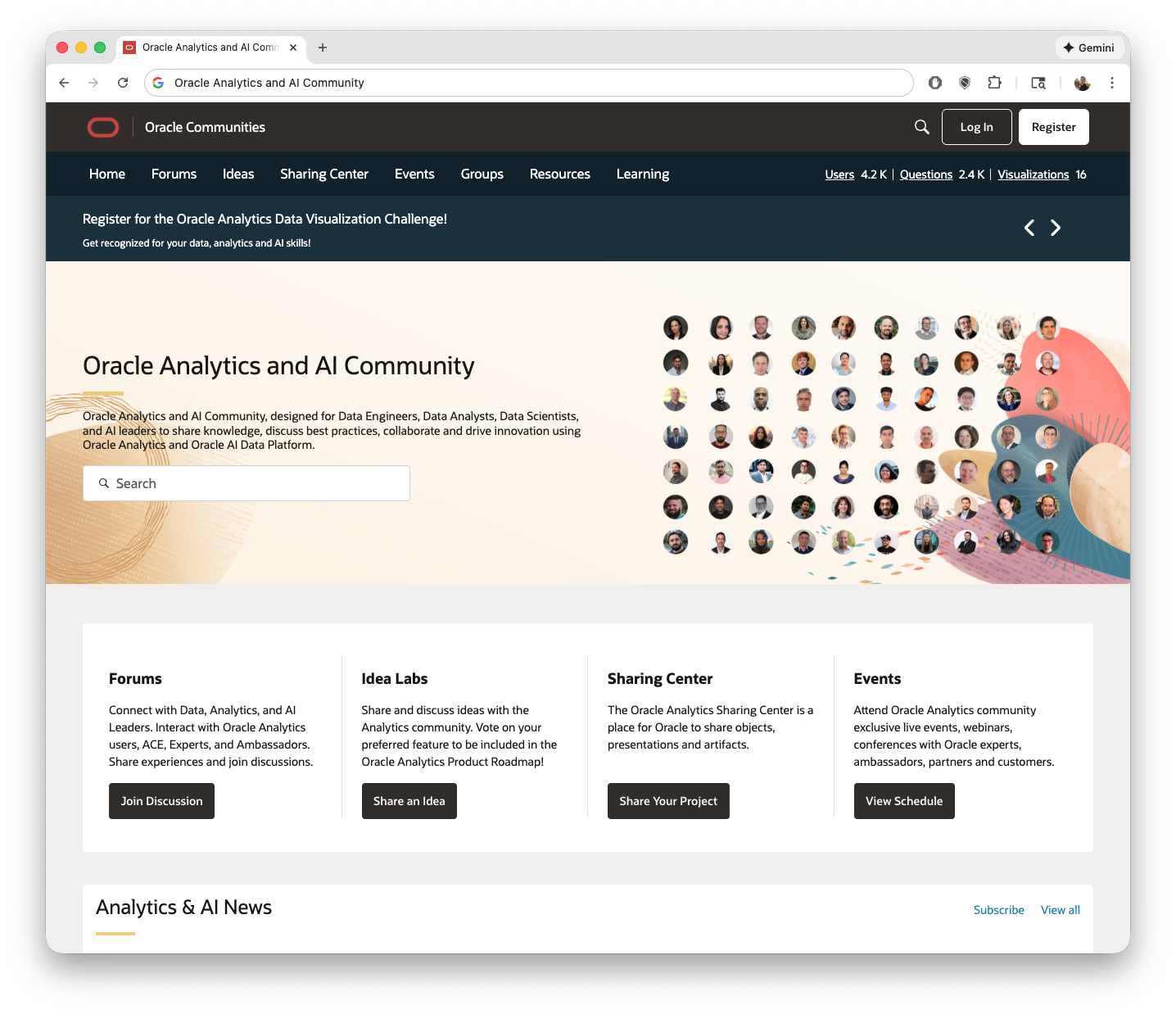This screenshot has height=1014, width=1176.
Task: Click the Questions stats link
Action: click(926, 174)
